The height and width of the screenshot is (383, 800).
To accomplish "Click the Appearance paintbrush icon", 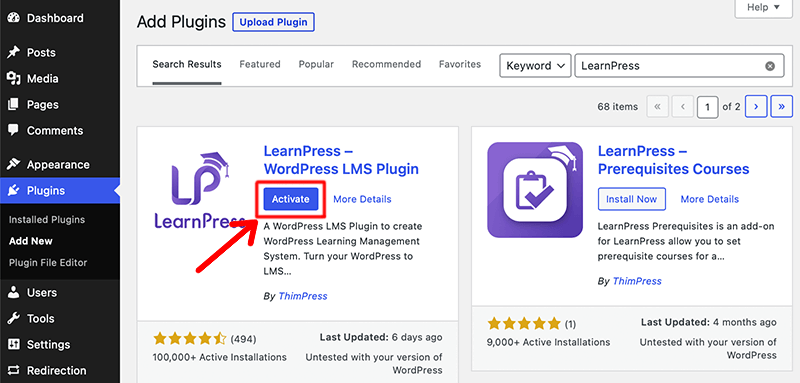I will [x=14, y=165].
